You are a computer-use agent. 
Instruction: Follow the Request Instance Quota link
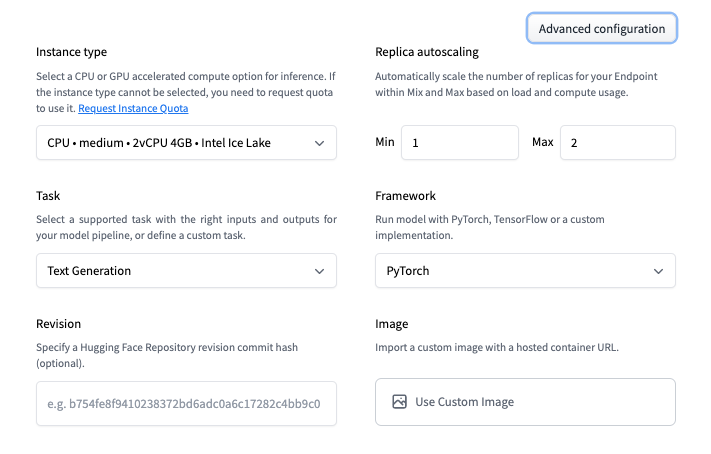coord(133,108)
